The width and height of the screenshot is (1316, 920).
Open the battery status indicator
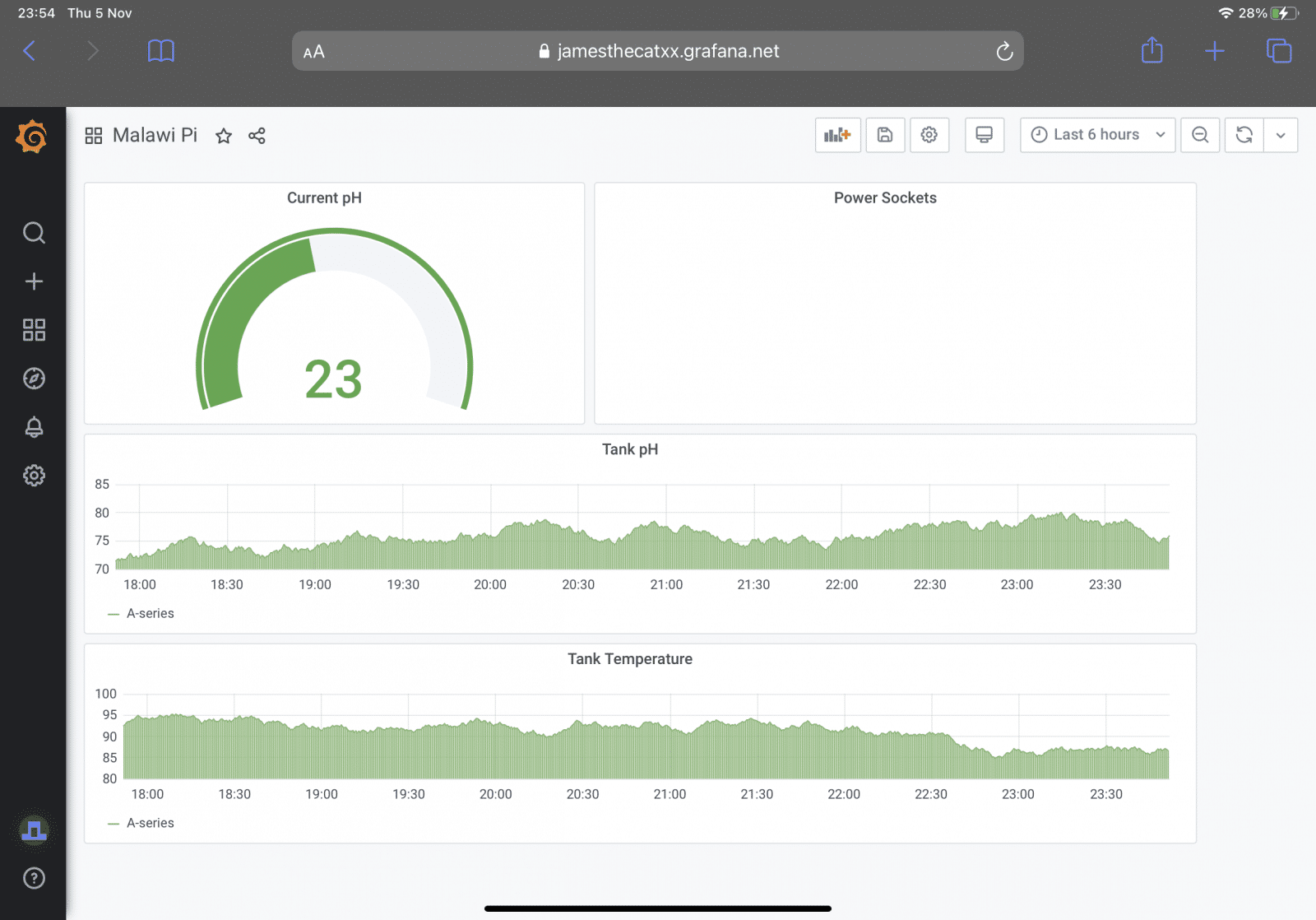(1284, 13)
